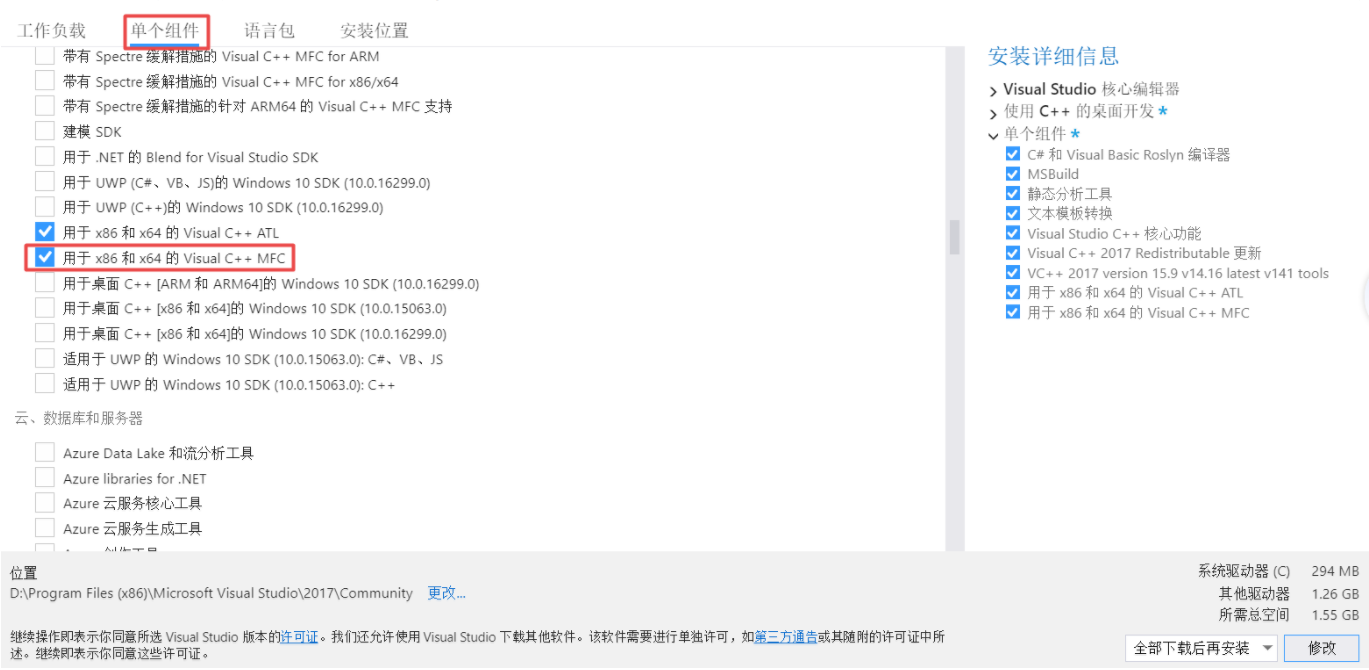Enable the 建模 SDK checkbox

coord(45,131)
